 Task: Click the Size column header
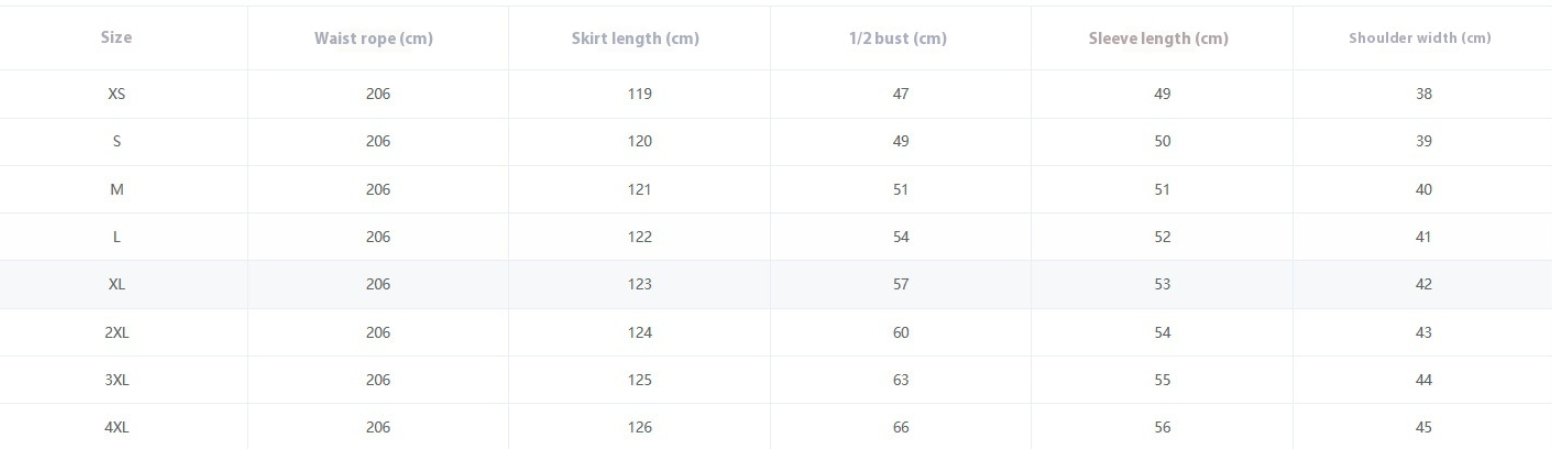117,38
